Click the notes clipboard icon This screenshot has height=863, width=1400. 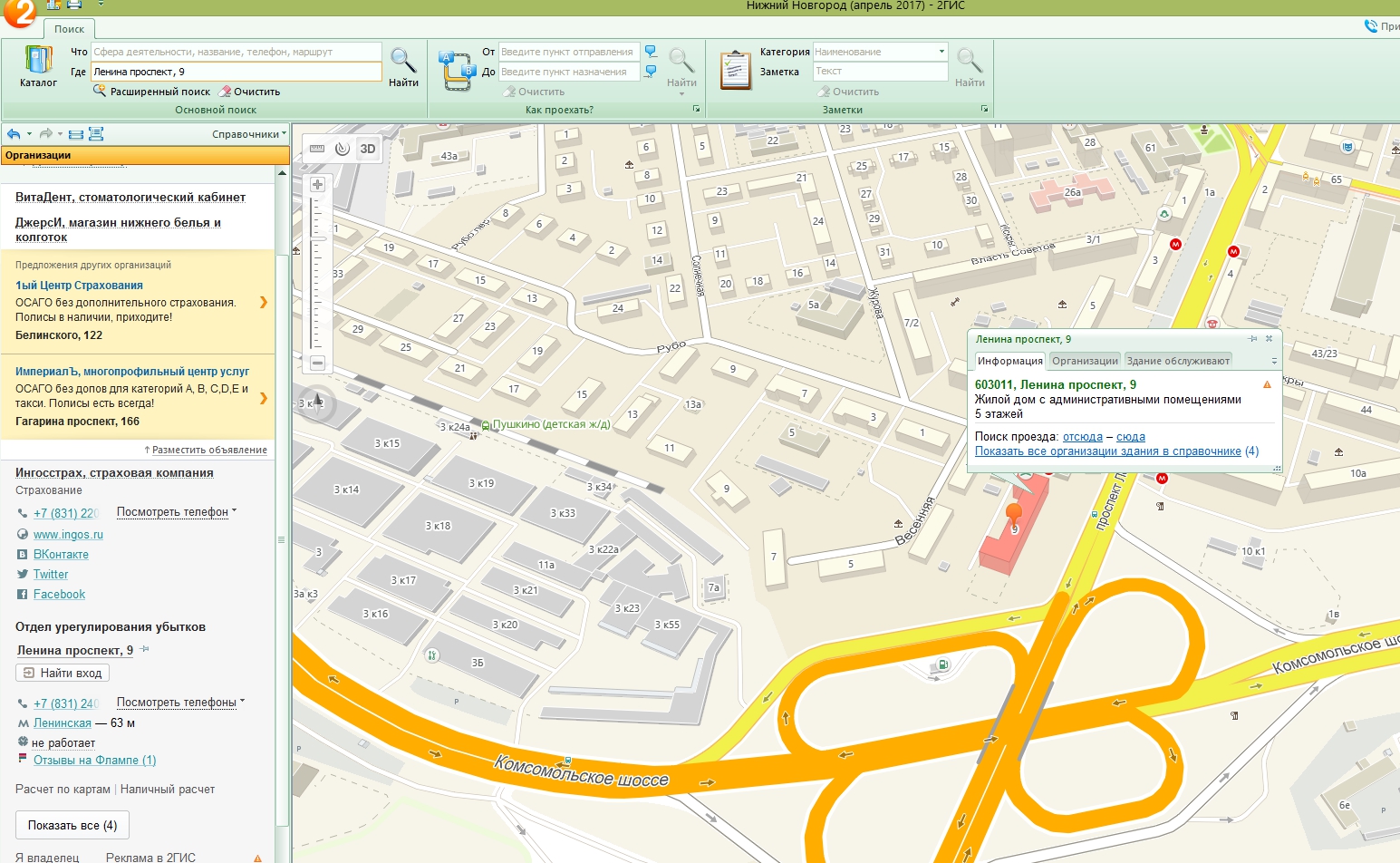[x=736, y=71]
